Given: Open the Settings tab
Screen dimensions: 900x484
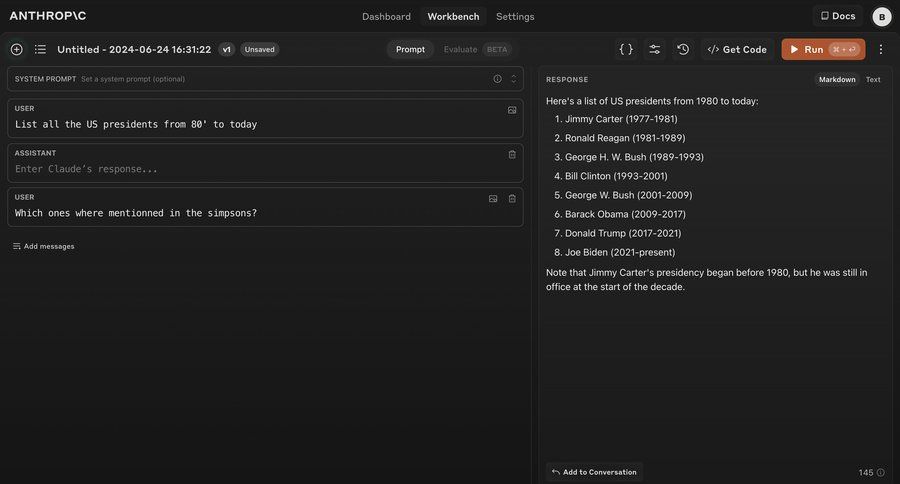Looking at the screenshot, I should click(x=515, y=16).
